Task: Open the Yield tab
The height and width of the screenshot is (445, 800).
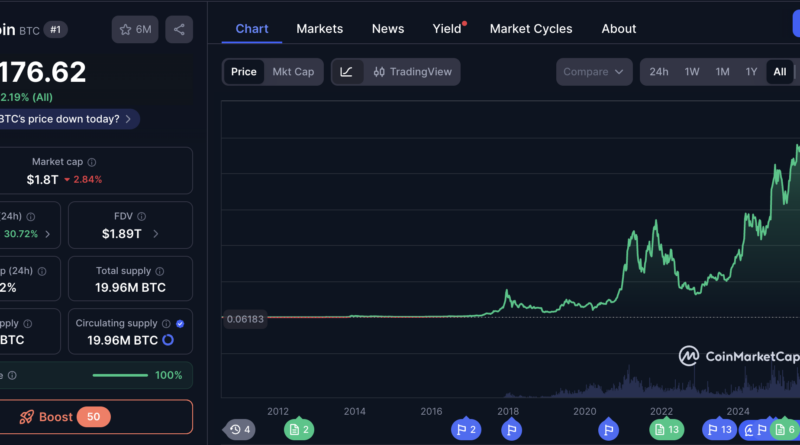Action: [x=447, y=29]
